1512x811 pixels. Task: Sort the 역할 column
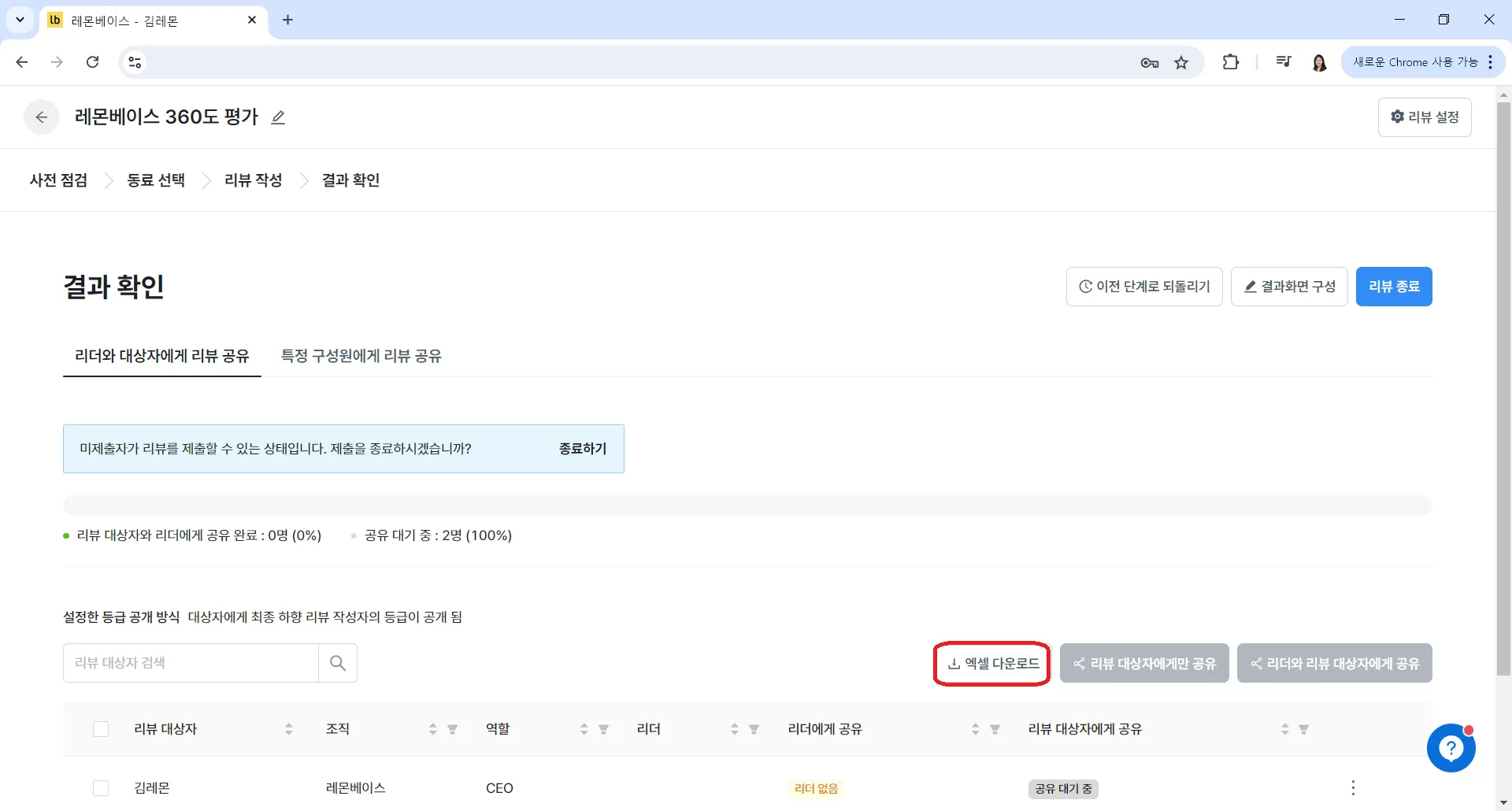[x=584, y=729]
